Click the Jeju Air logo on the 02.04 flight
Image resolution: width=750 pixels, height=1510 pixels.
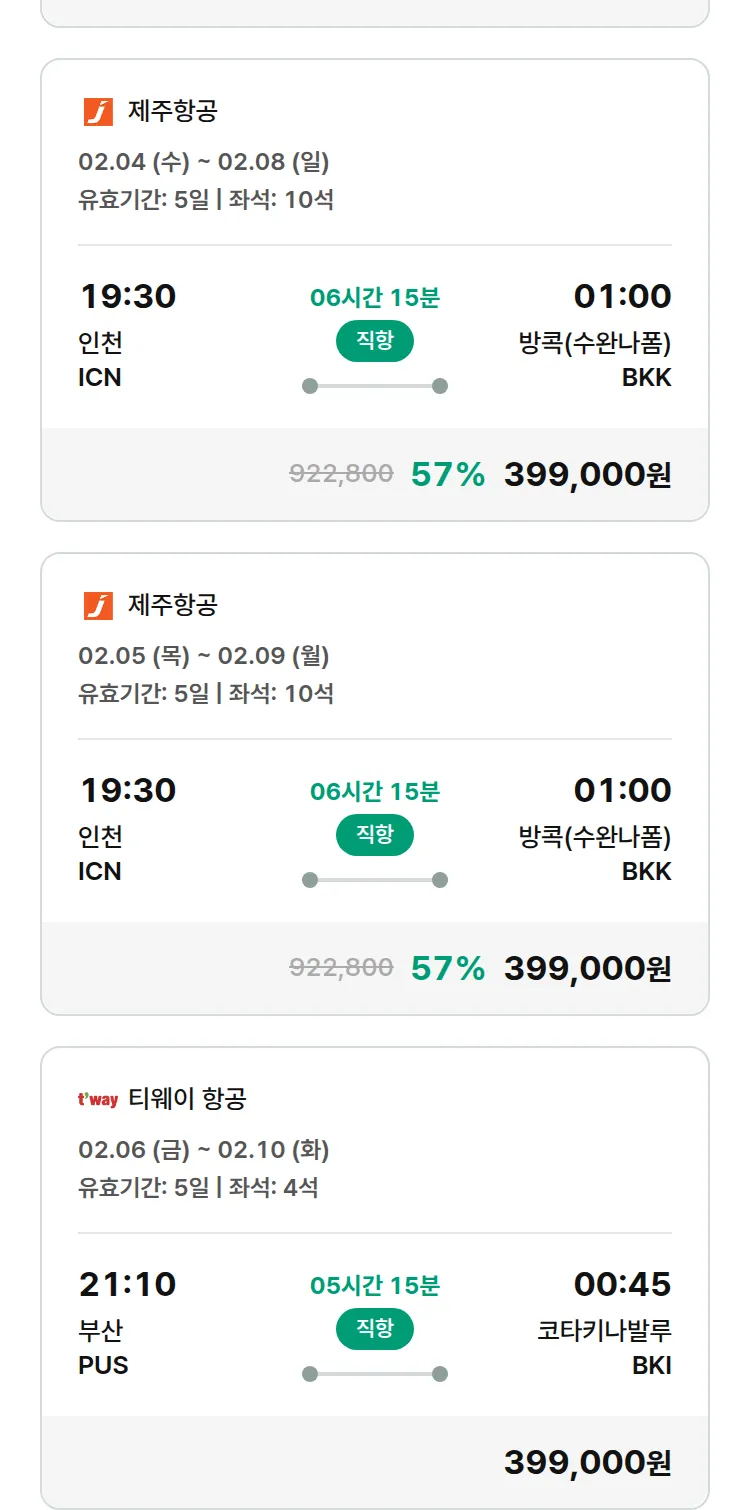98,111
